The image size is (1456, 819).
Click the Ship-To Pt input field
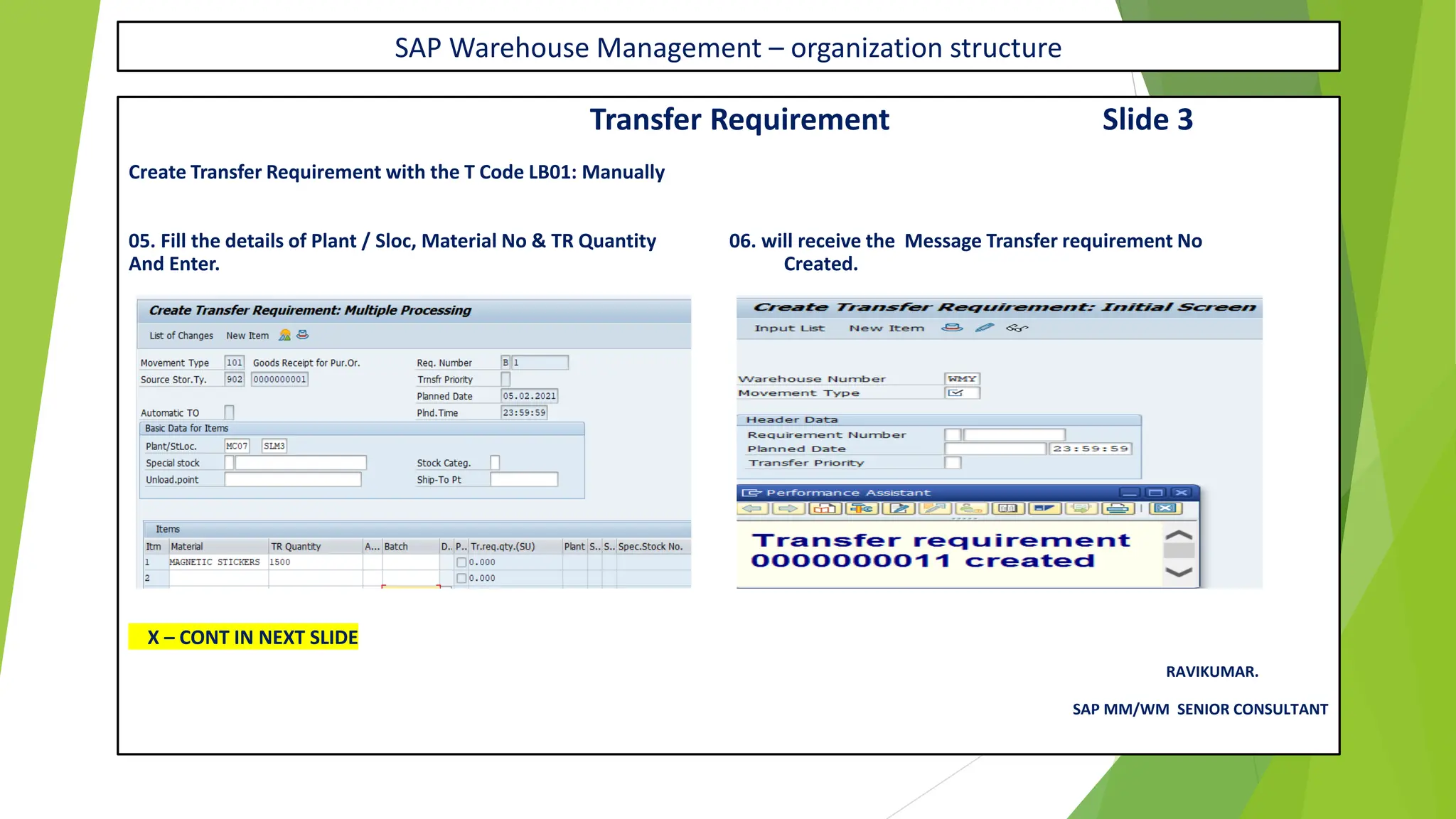[x=524, y=480]
